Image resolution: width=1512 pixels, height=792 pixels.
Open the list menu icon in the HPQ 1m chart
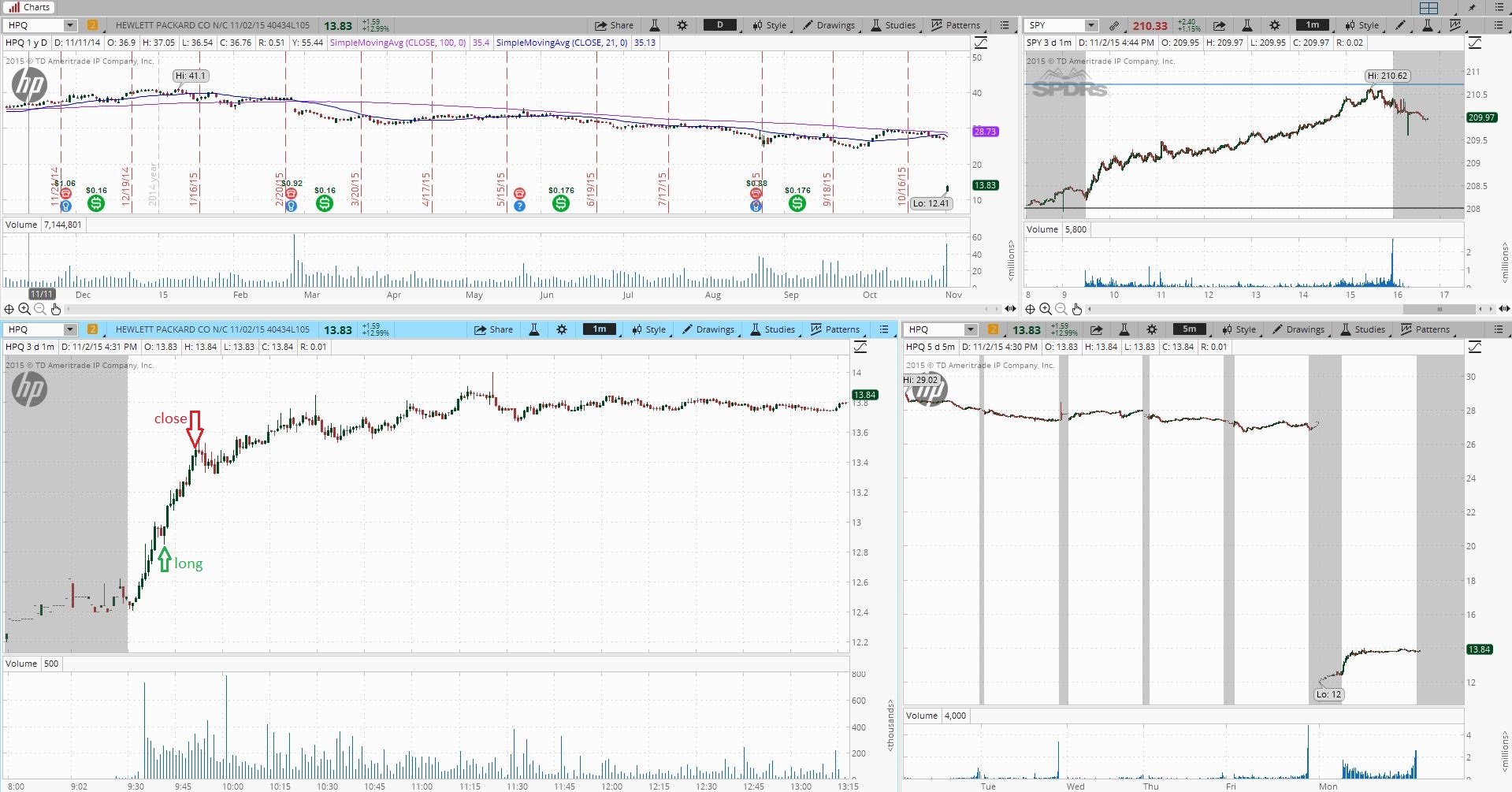pos(884,329)
